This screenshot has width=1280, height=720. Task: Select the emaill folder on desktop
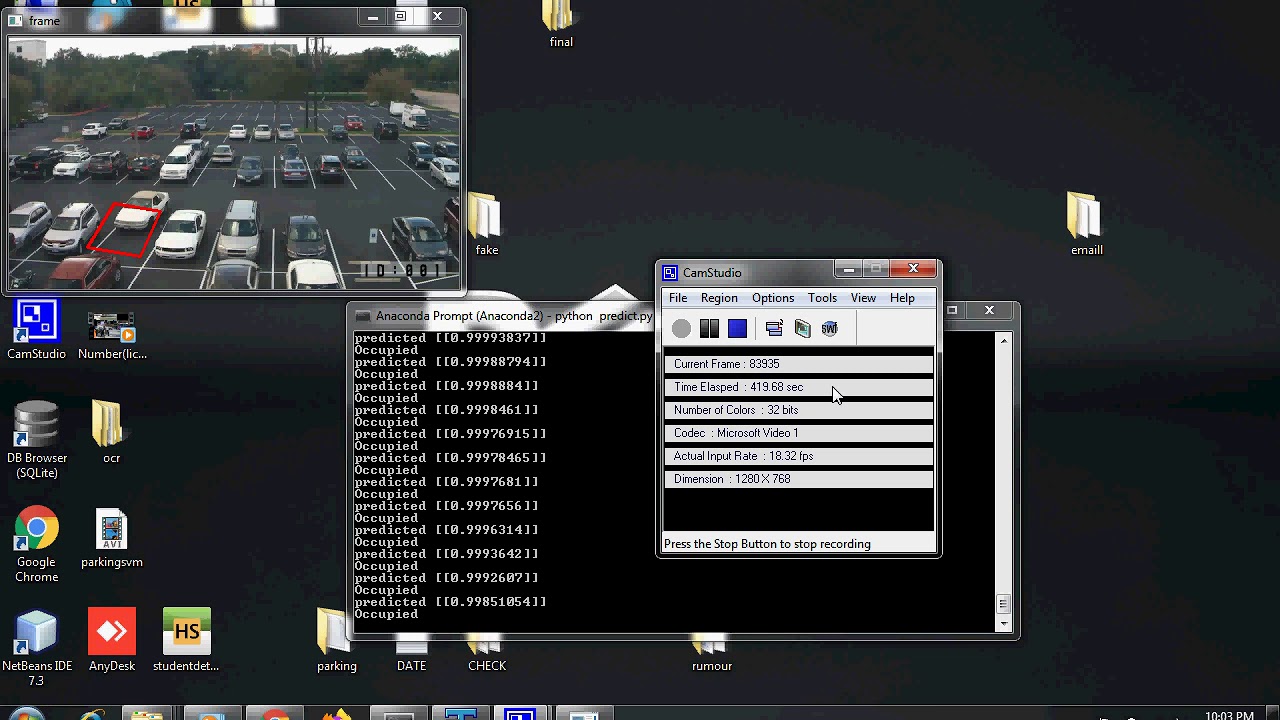click(x=1086, y=224)
